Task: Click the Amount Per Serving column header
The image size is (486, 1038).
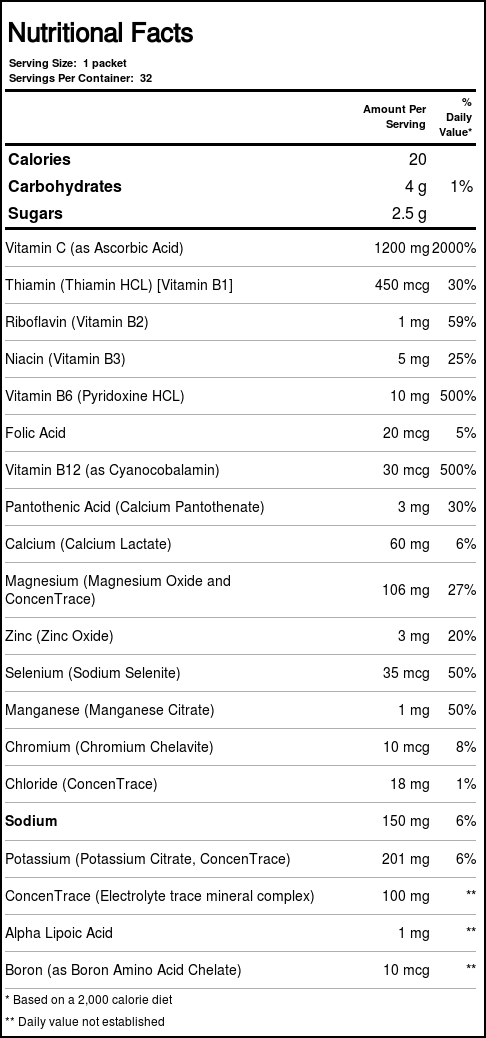Action: coord(394,117)
